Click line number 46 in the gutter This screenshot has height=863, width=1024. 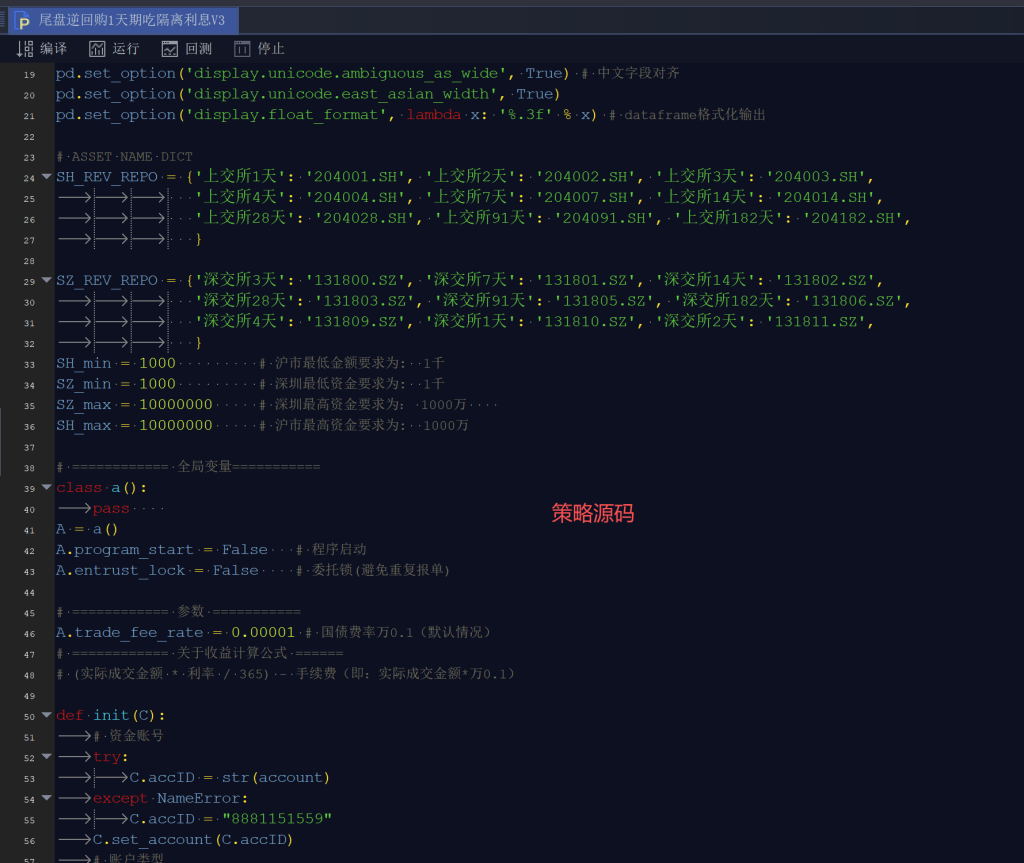(29, 634)
